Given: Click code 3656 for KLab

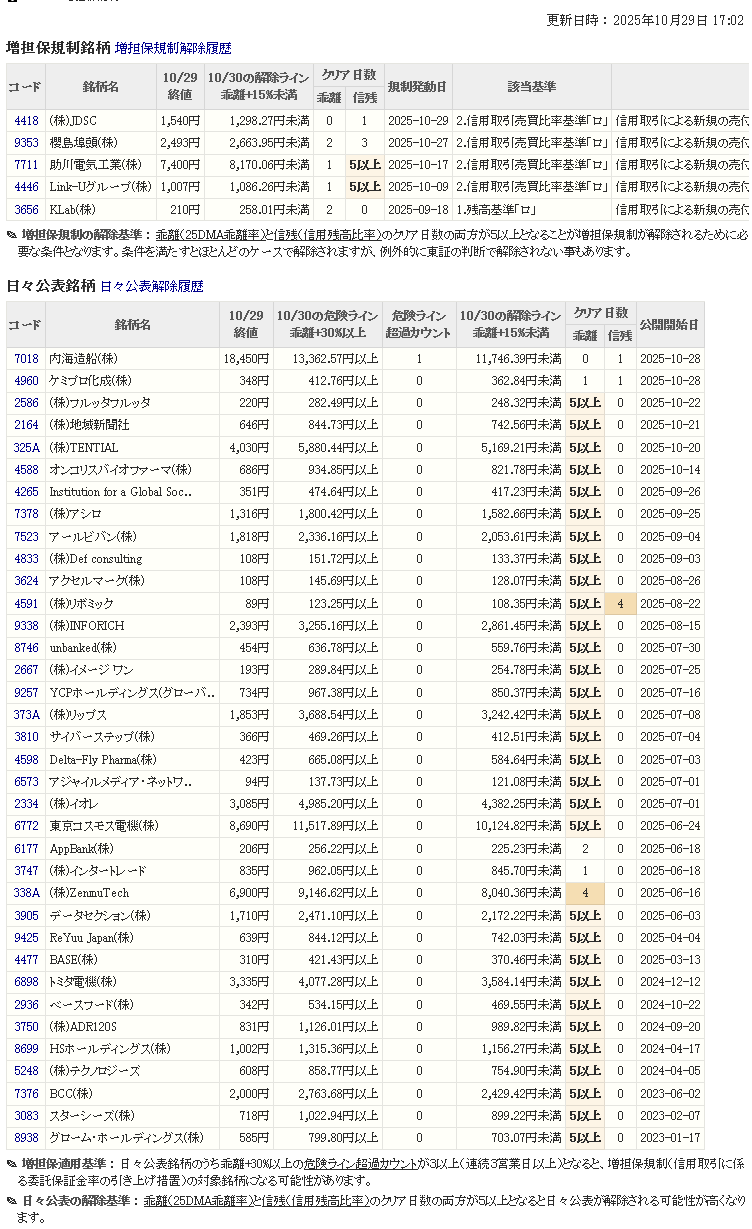Looking at the screenshot, I should (27, 209).
